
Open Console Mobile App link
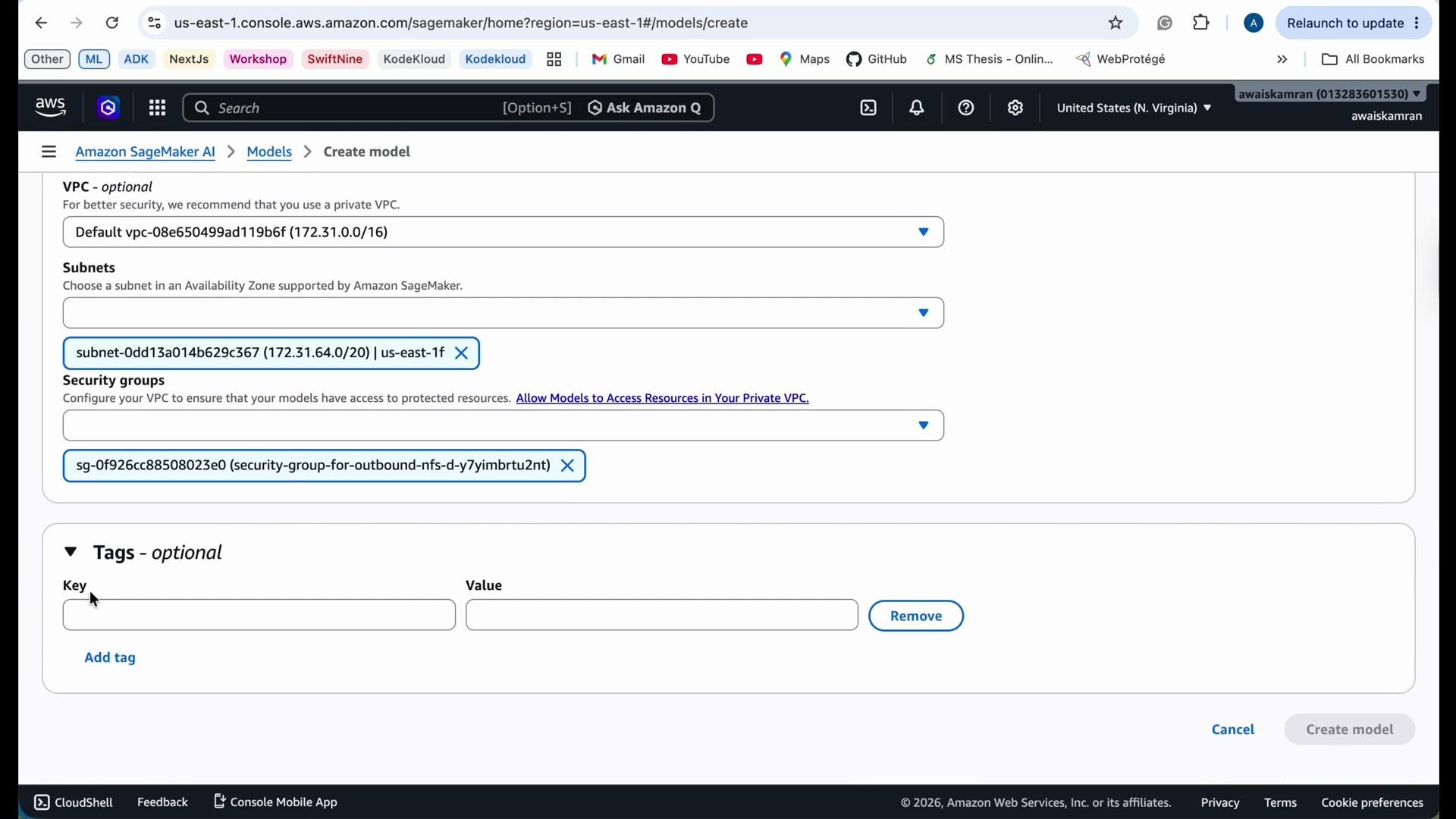click(x=276, y=802)
